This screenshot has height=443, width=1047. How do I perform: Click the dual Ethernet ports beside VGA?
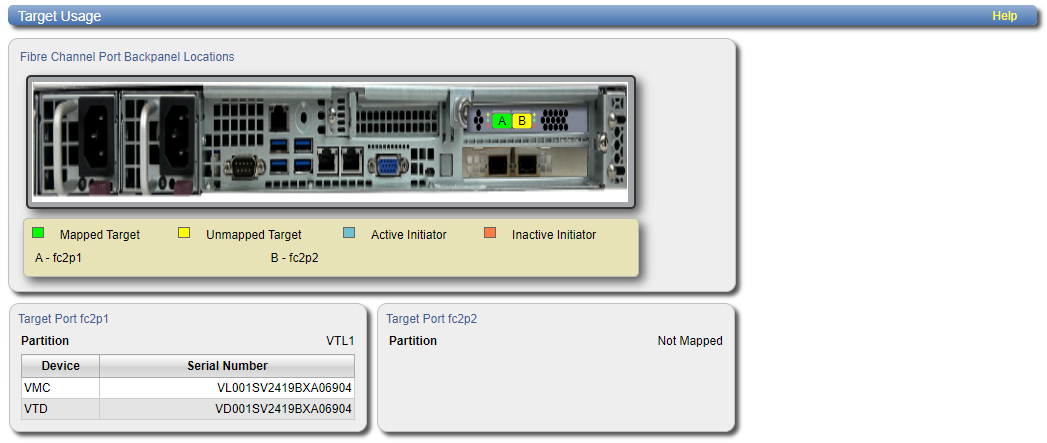point(340,157)
